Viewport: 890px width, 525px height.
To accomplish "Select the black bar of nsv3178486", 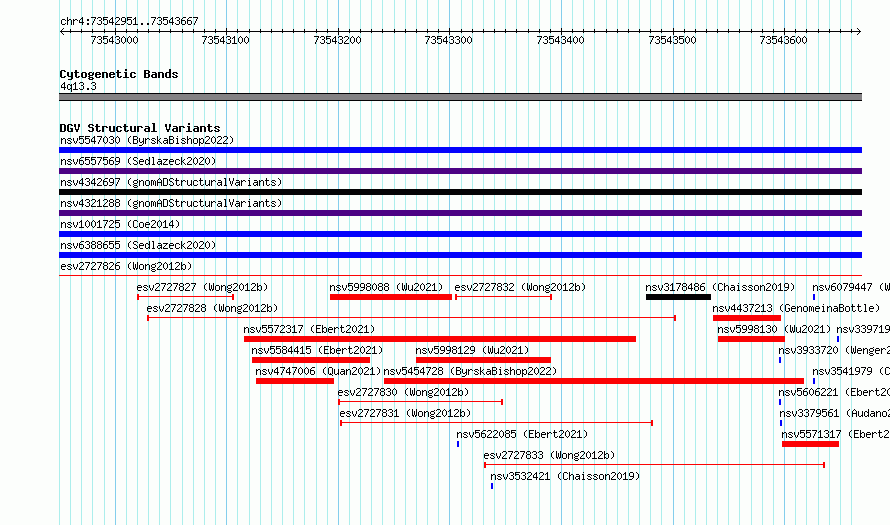I will [678, 297].
